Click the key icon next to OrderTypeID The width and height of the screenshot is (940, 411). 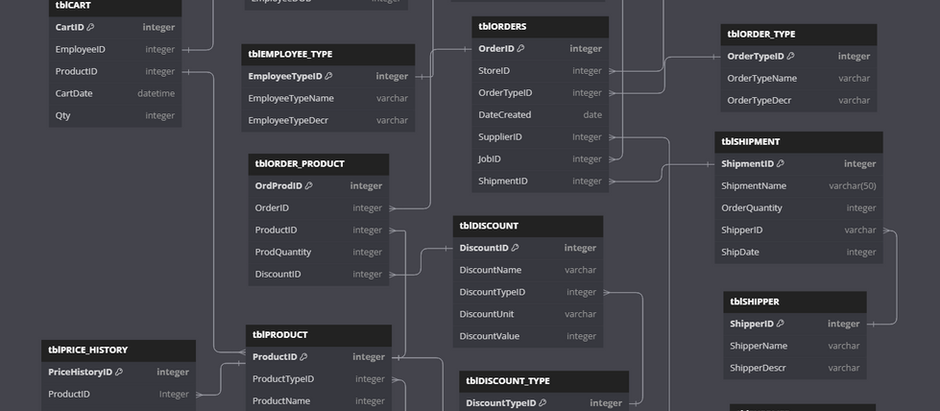(790, 56)
